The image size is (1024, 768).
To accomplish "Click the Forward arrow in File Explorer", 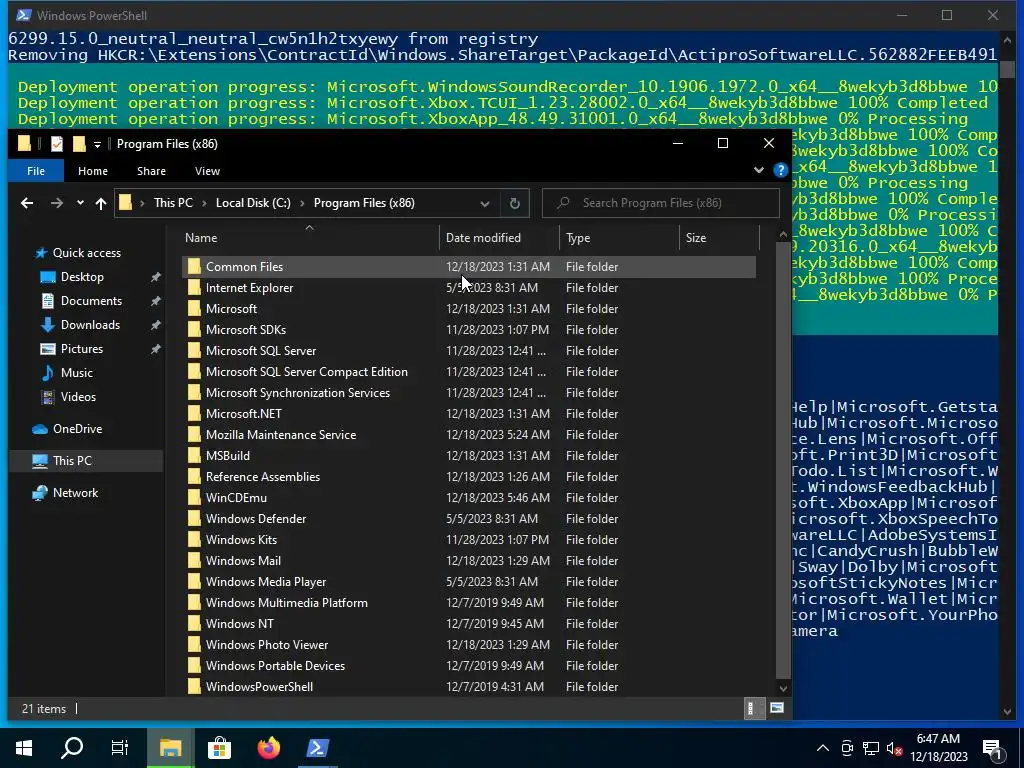I will (57, 203).
